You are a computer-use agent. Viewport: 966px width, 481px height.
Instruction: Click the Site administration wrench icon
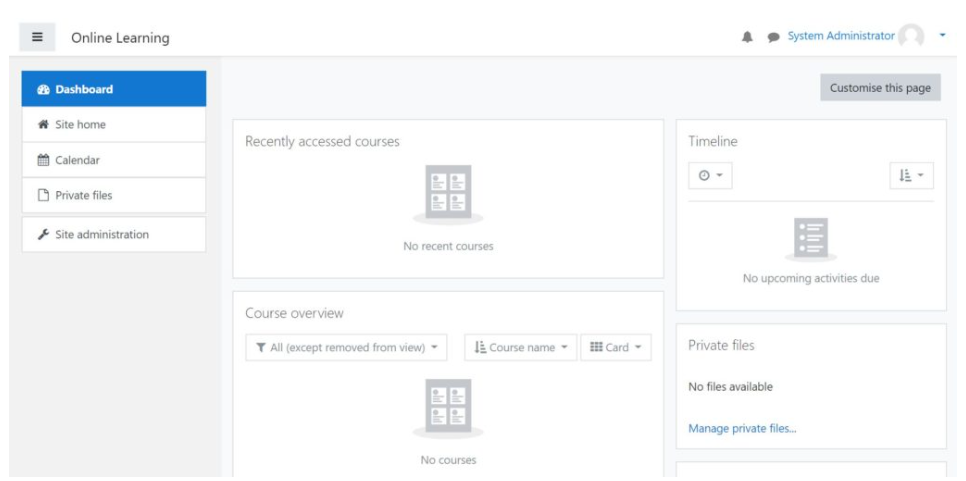43,235
